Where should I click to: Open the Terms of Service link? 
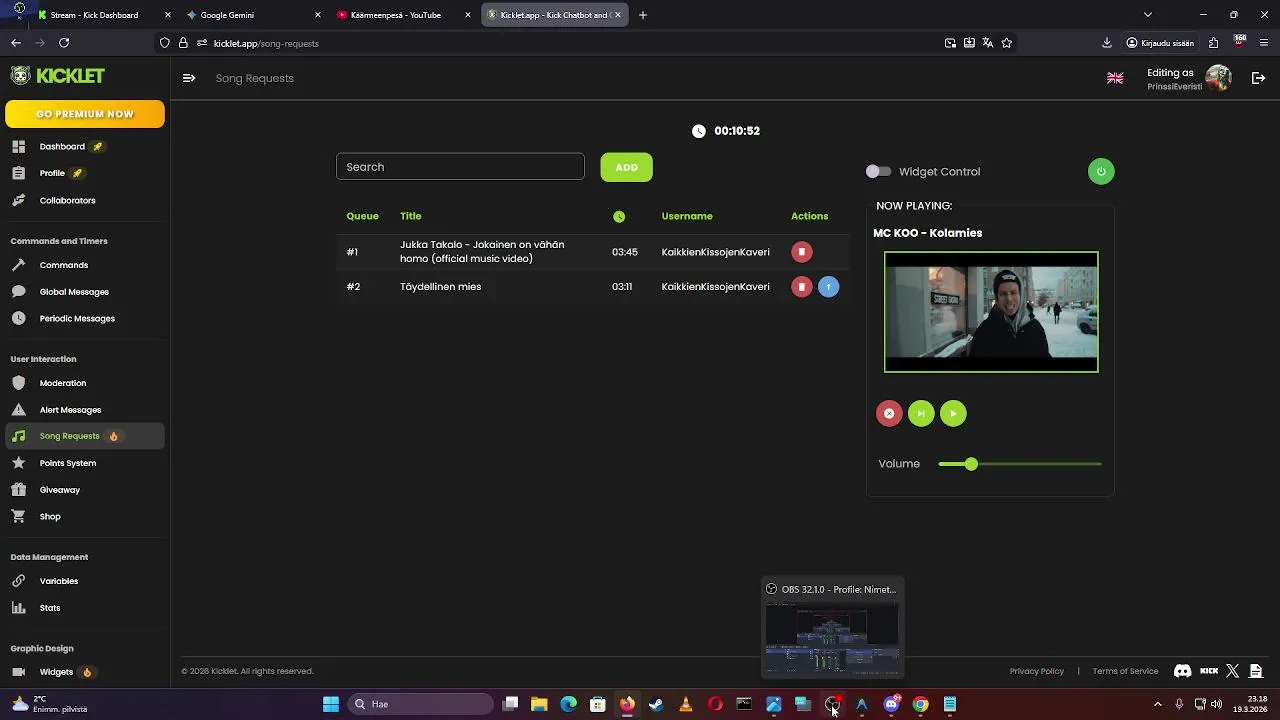[1125, 671]
